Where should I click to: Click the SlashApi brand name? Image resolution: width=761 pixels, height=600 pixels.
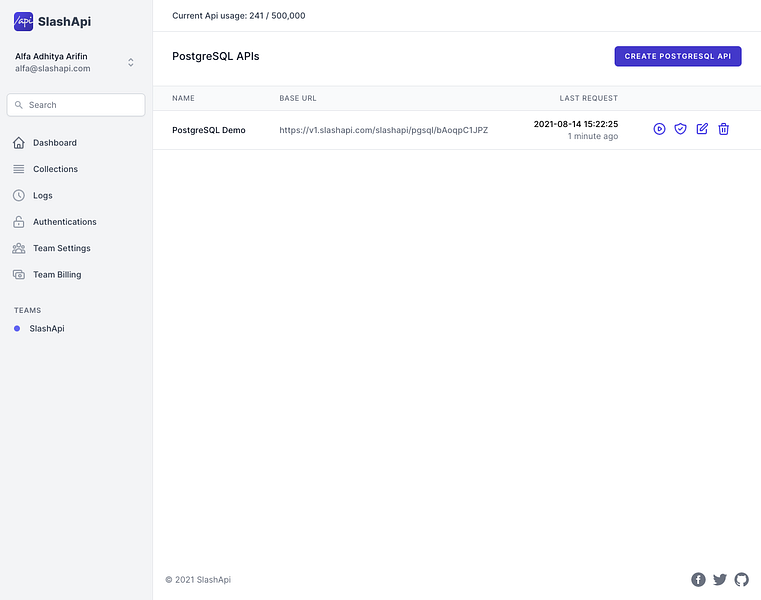[64, 21]
